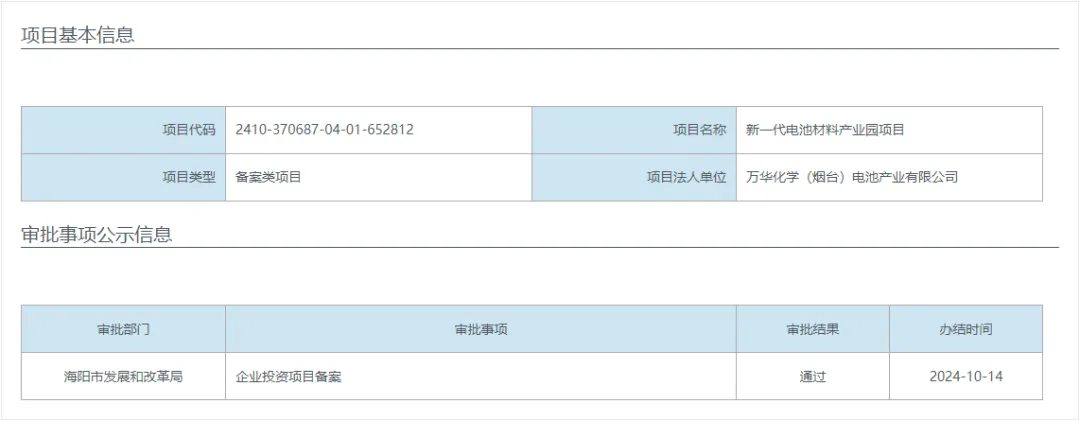Click the 通过 approval result cell
Image resolution: width=1080 pixels, height=421 pixels.
(813, 376)
